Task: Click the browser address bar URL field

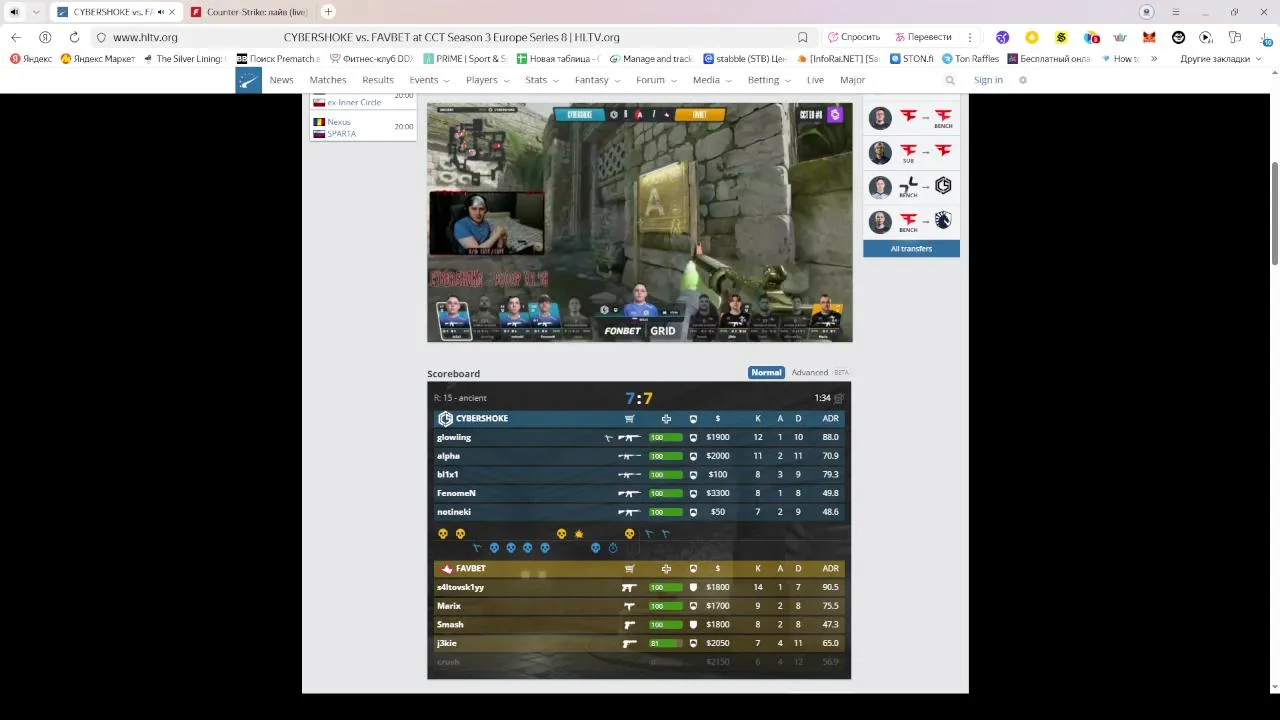Action: pyautogui.click(x=450, y=37)
